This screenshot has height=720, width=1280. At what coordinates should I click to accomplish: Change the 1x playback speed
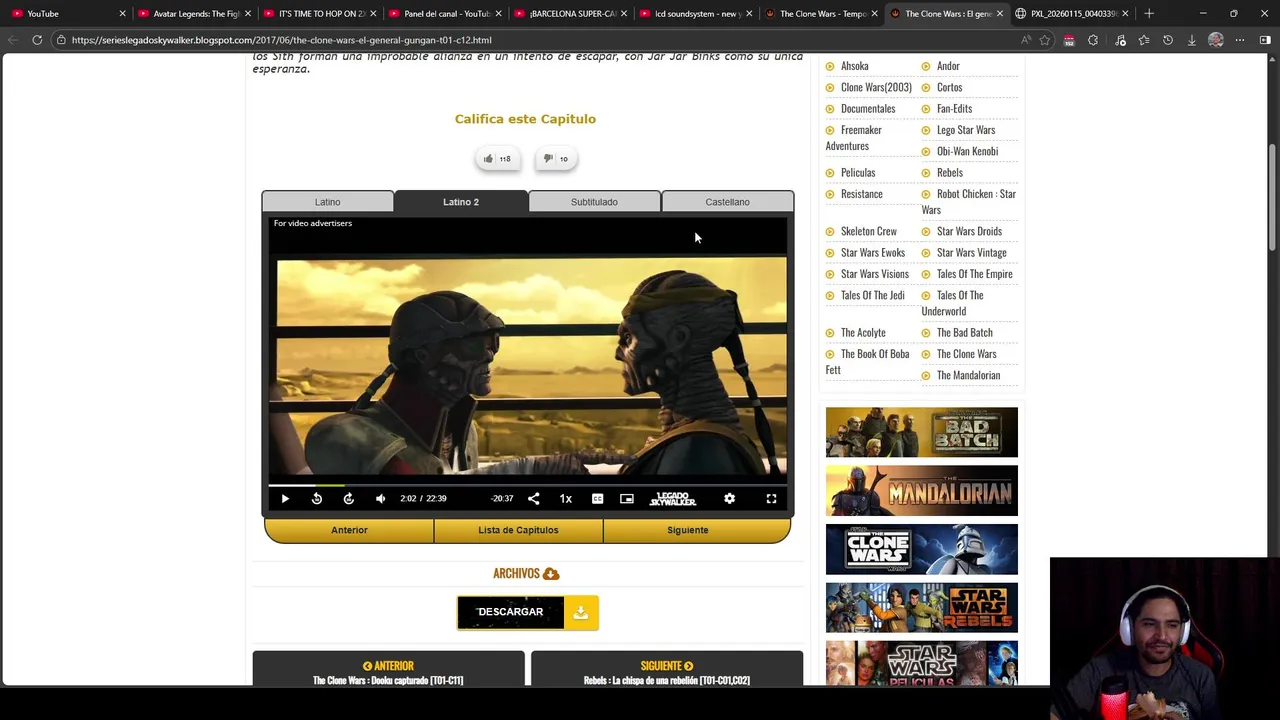[566, 498]
